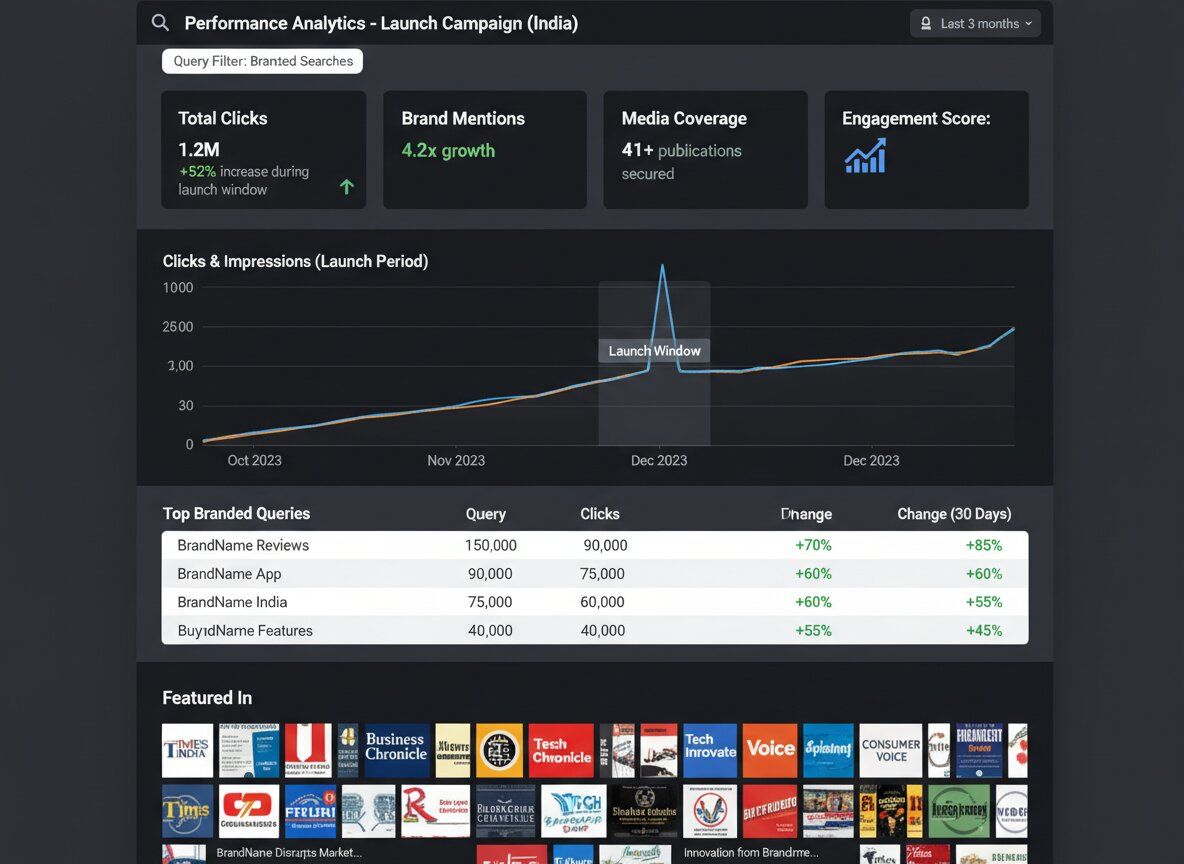
Task: Open the Innovation from BrandName article link
Action: (x=750, y=853)
